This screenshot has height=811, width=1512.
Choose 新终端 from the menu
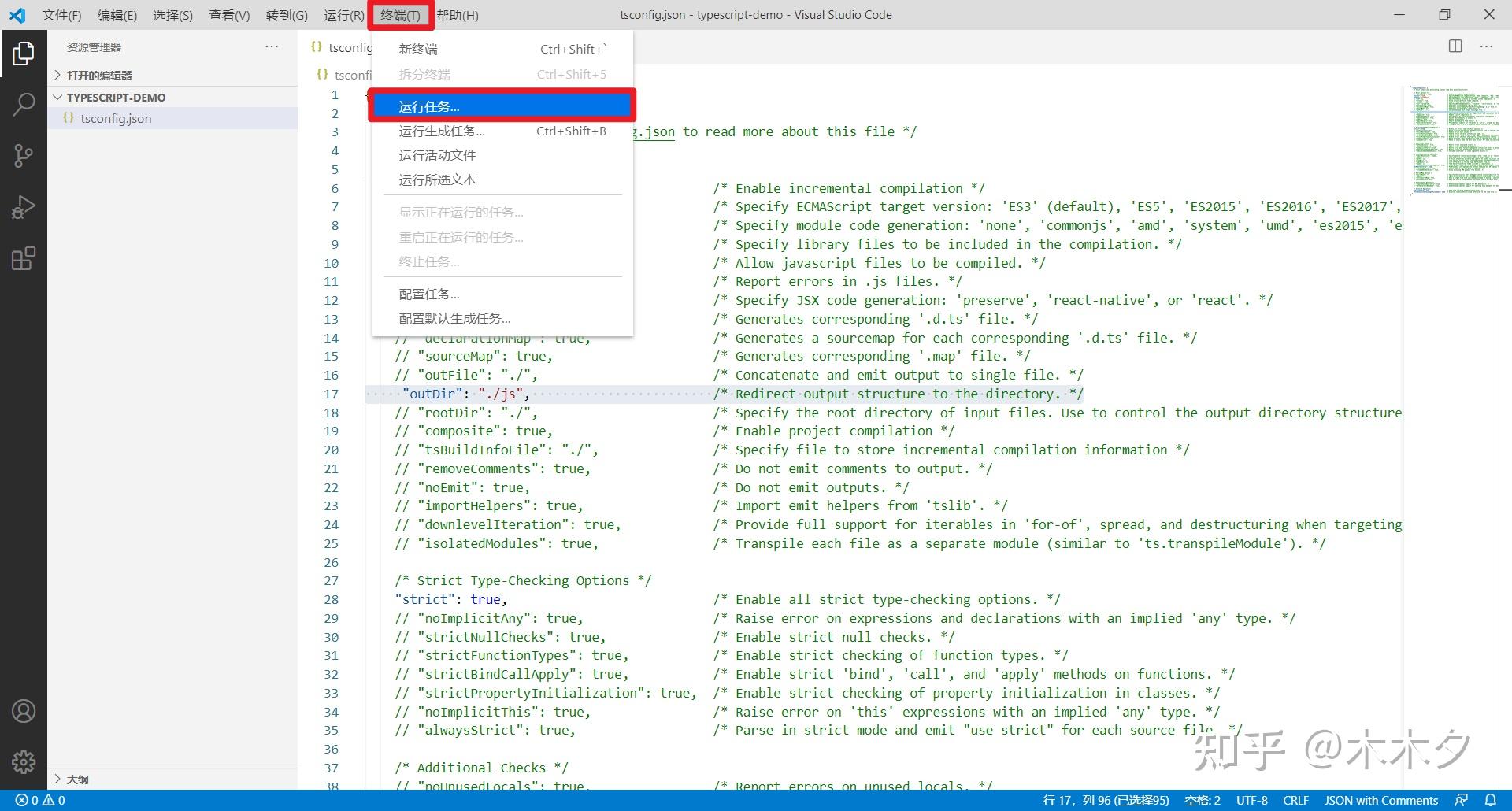(502, 49)
